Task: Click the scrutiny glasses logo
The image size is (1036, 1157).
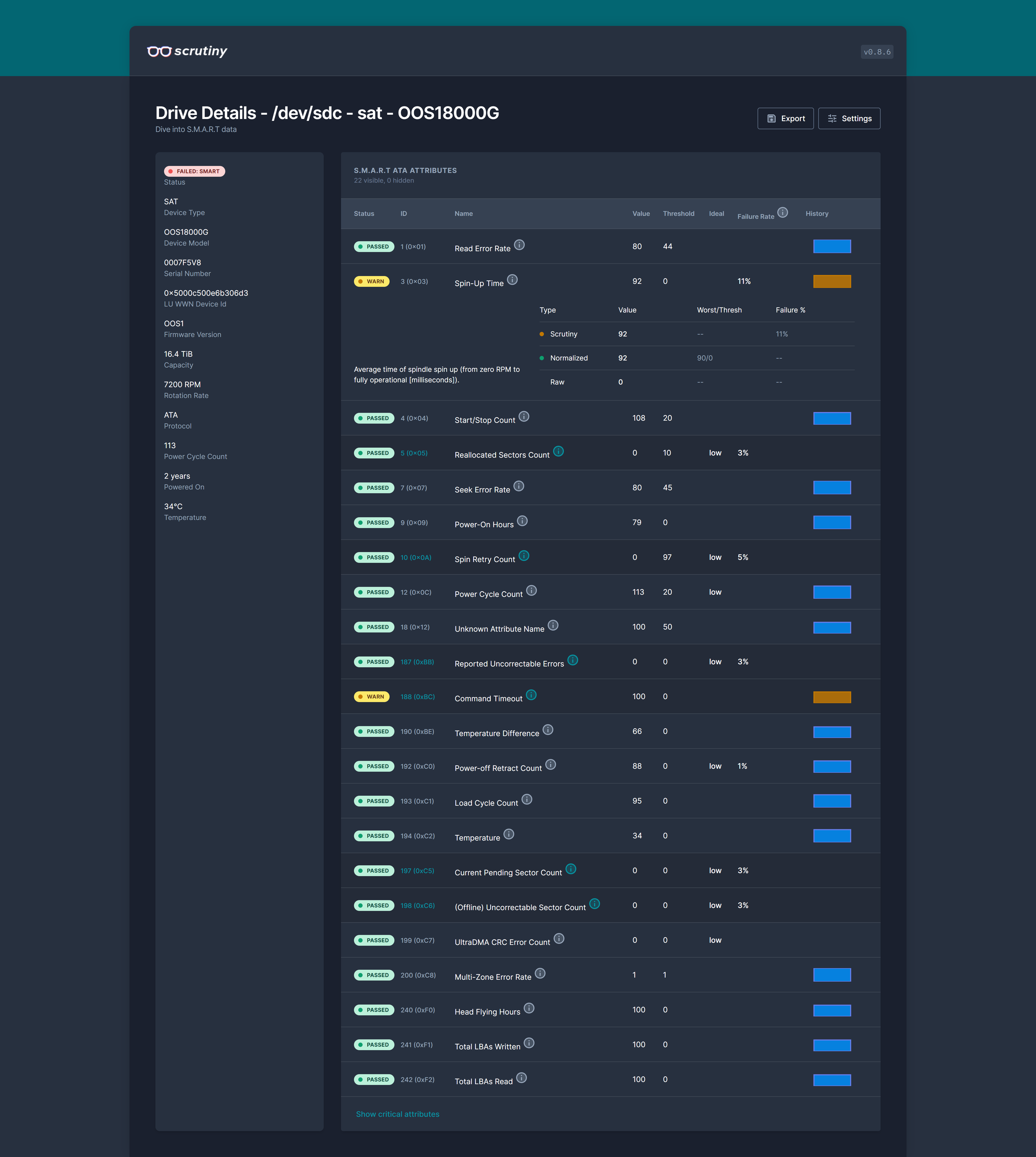Action: [159, 51]
